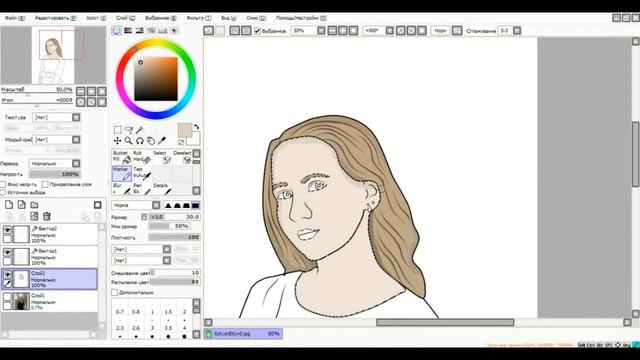This screenshot has width=640, height=360.
Task: Select the Eyedropper color picker tool
Action: point(162,141)
